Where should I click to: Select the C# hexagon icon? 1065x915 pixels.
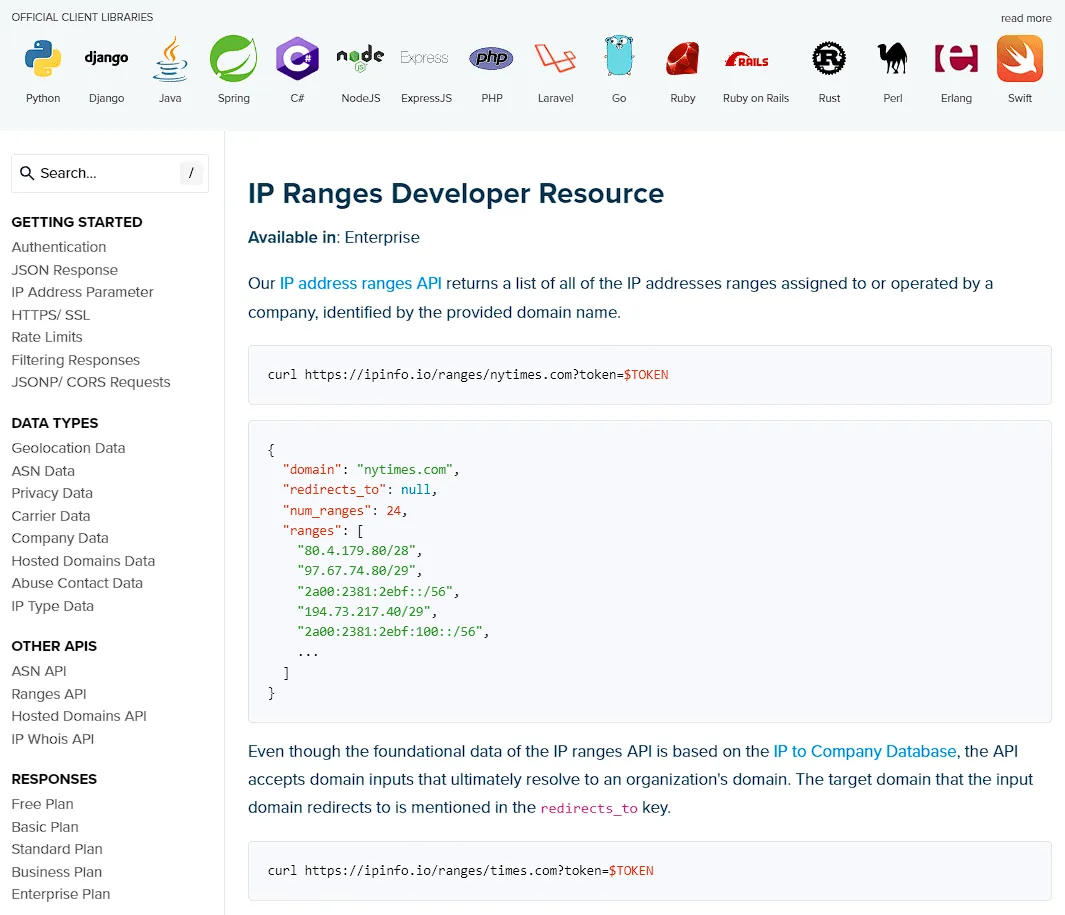click(297, 58)
